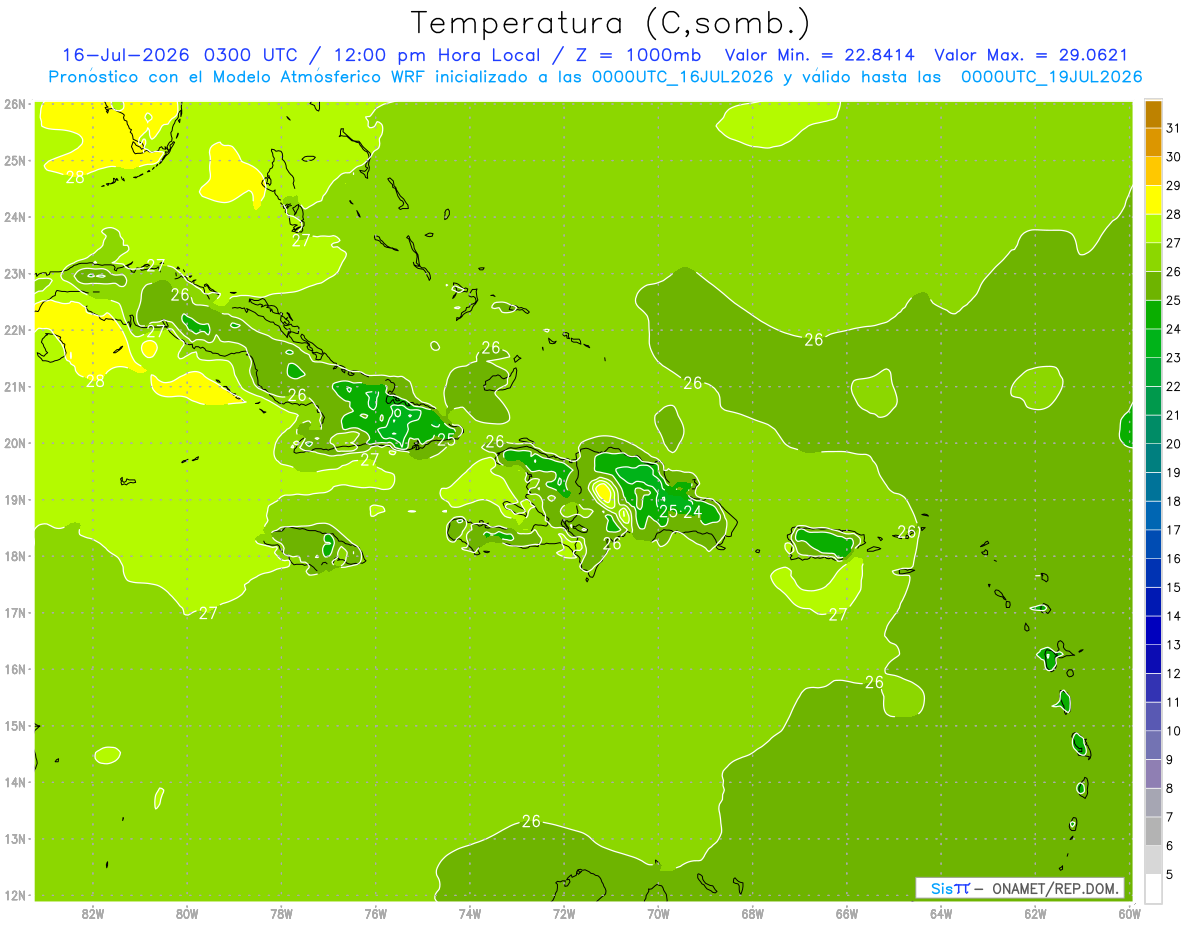Click the Temperatura (C,somb.) title
Screen dimensions: 1200x927
[x=610, y=22]
